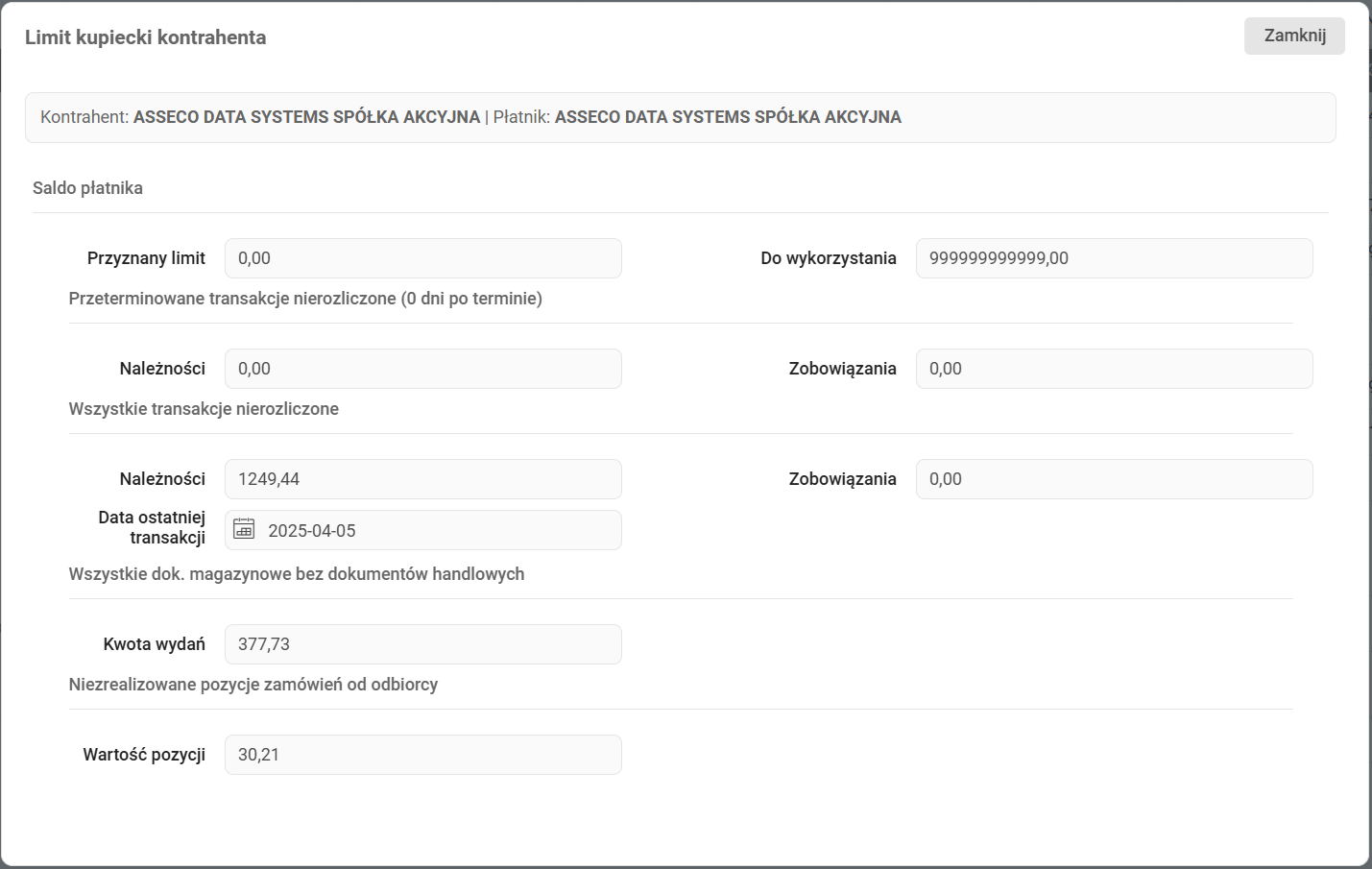1372x869 pixels.
Task: Click the Wszystkie transakcje nierozliczone heading
Action: (x=204, y=409)
